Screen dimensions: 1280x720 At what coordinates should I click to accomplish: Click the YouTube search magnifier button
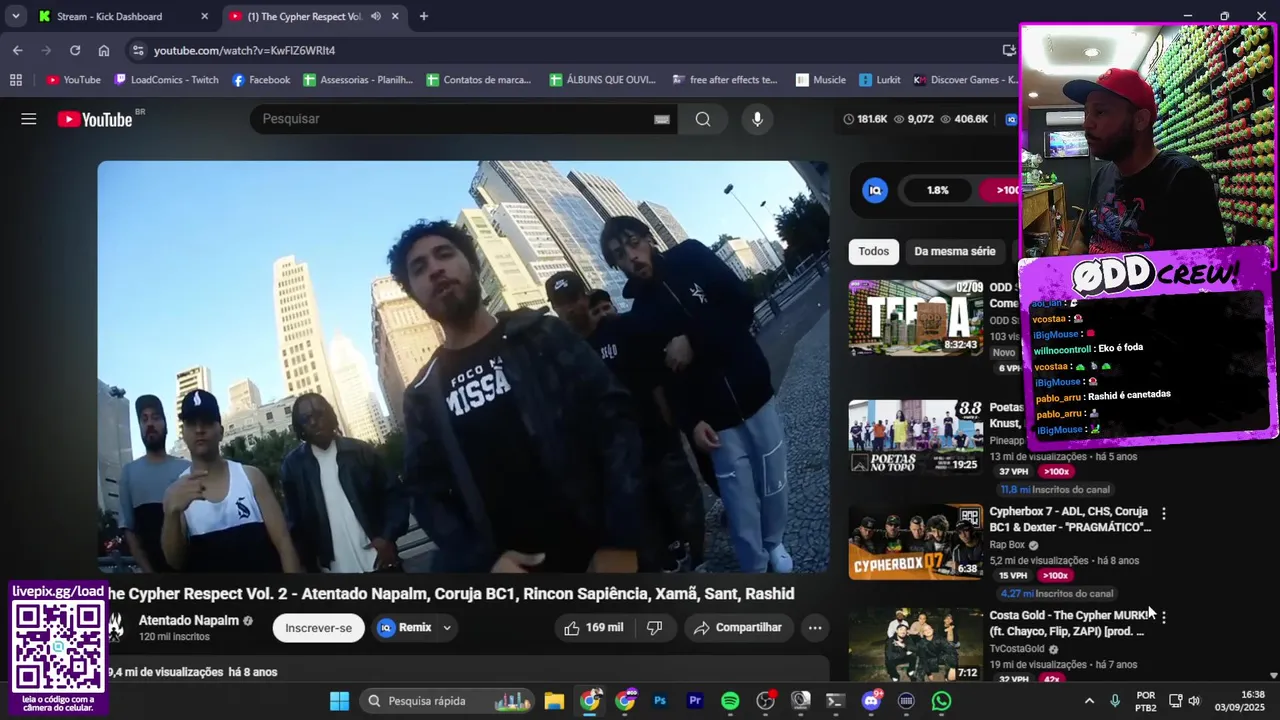(703, 119)
